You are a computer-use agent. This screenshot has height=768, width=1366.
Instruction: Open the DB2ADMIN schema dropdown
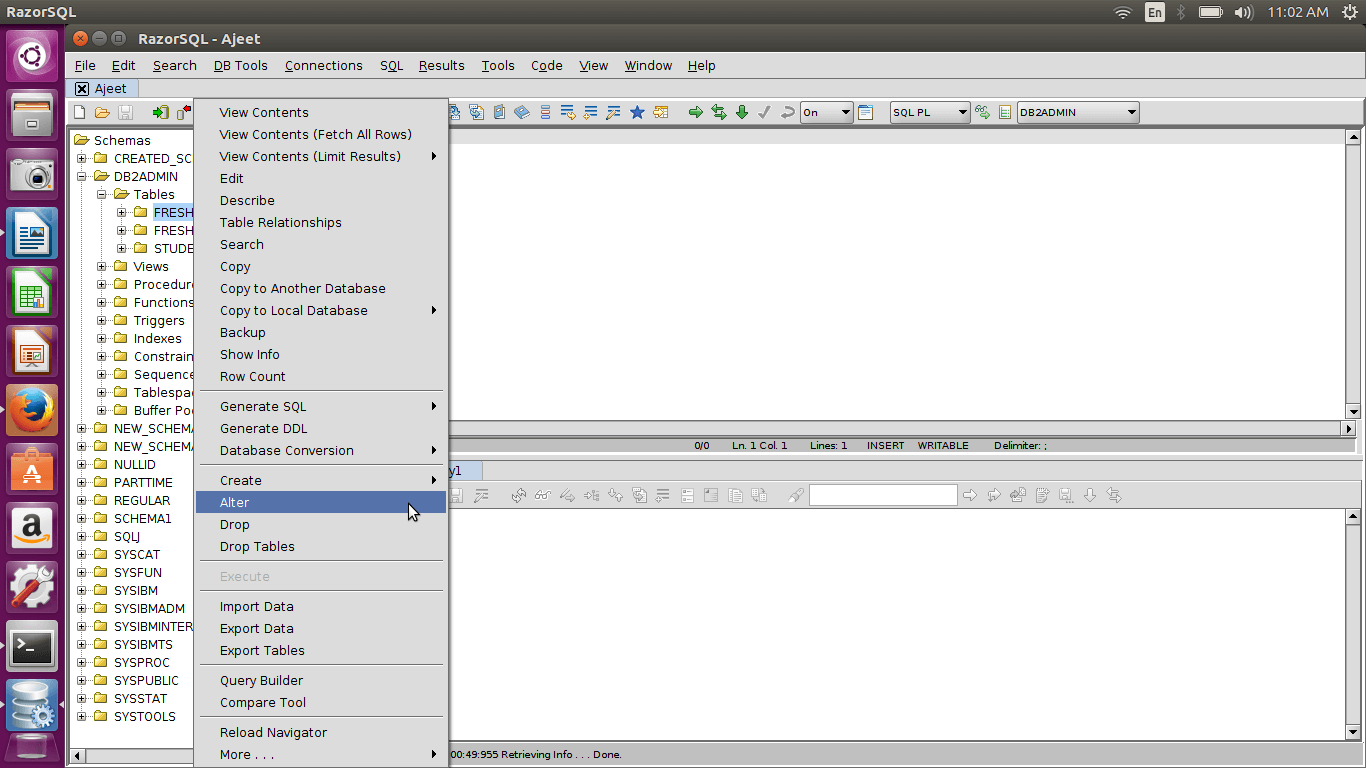(1078, 113)
